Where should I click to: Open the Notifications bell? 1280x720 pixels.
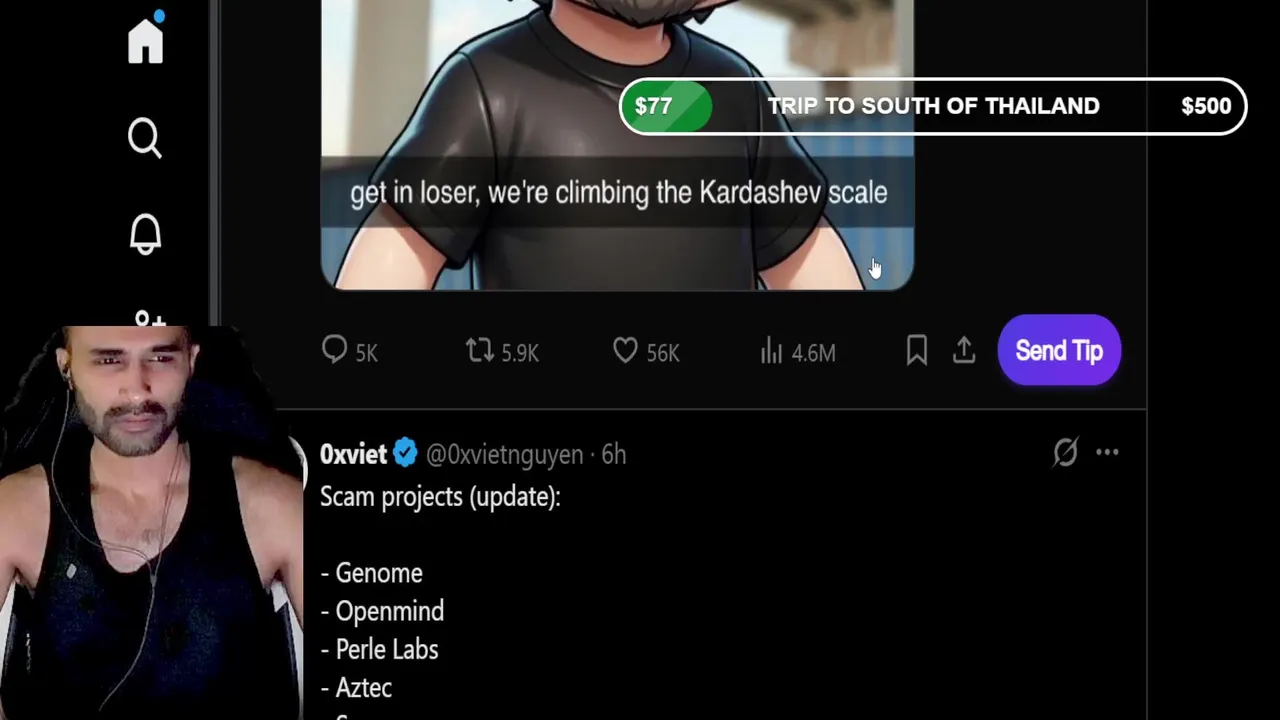click(x=145, y=234)
